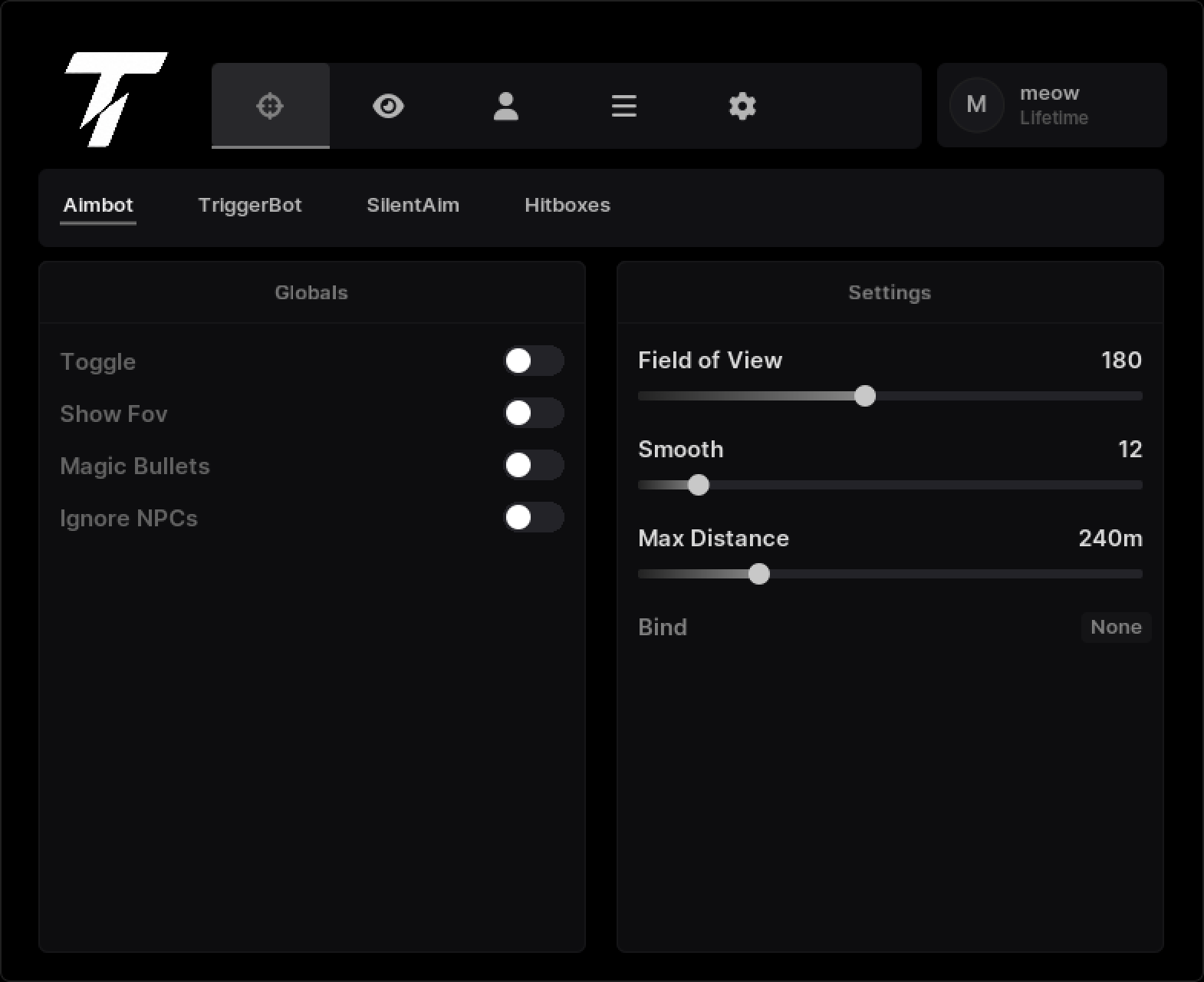This screenshot has width=1204, height=982.
Task: Open the eye visuals tab icon
Action: [388, 105]
